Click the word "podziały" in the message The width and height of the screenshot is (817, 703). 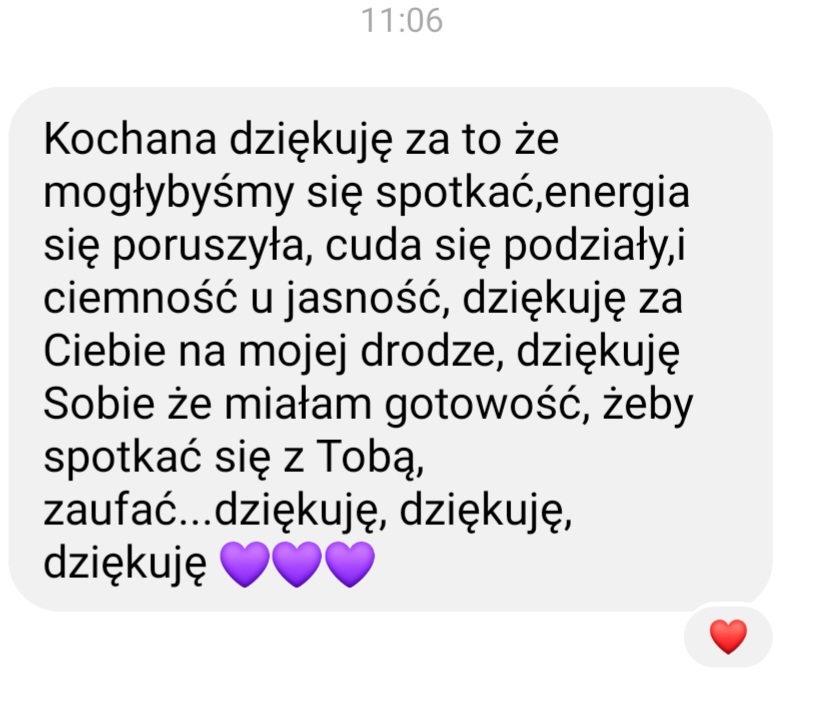[x=585, y=246]
